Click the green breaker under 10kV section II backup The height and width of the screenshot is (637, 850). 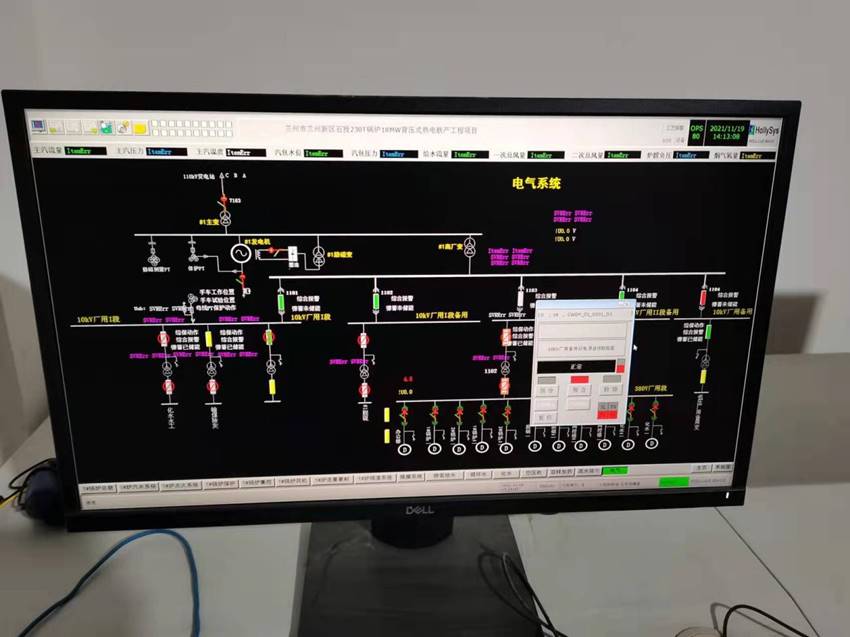(x=707, y=330)
